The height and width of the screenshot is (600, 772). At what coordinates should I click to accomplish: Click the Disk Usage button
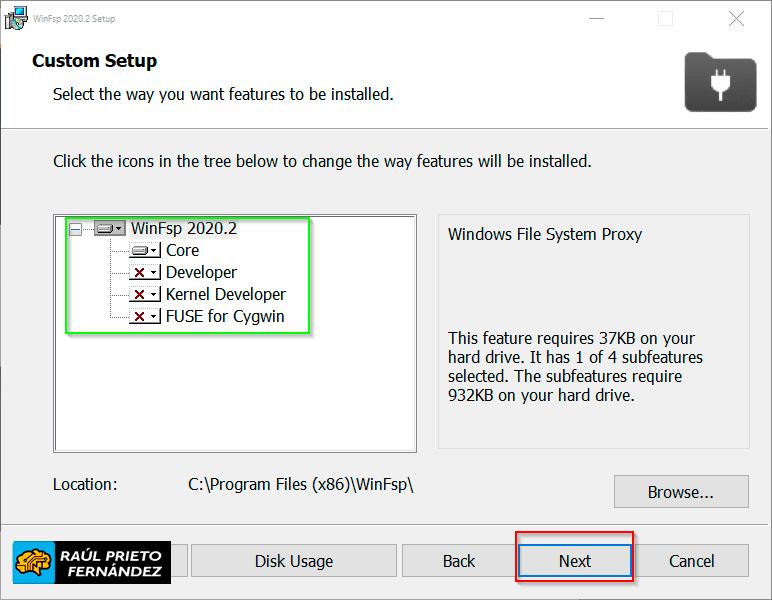tap(294, 561)
